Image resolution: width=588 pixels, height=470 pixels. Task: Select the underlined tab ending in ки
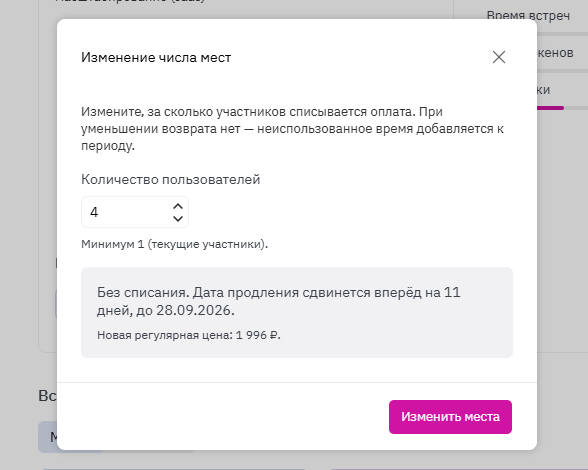(x=543, y=90)
